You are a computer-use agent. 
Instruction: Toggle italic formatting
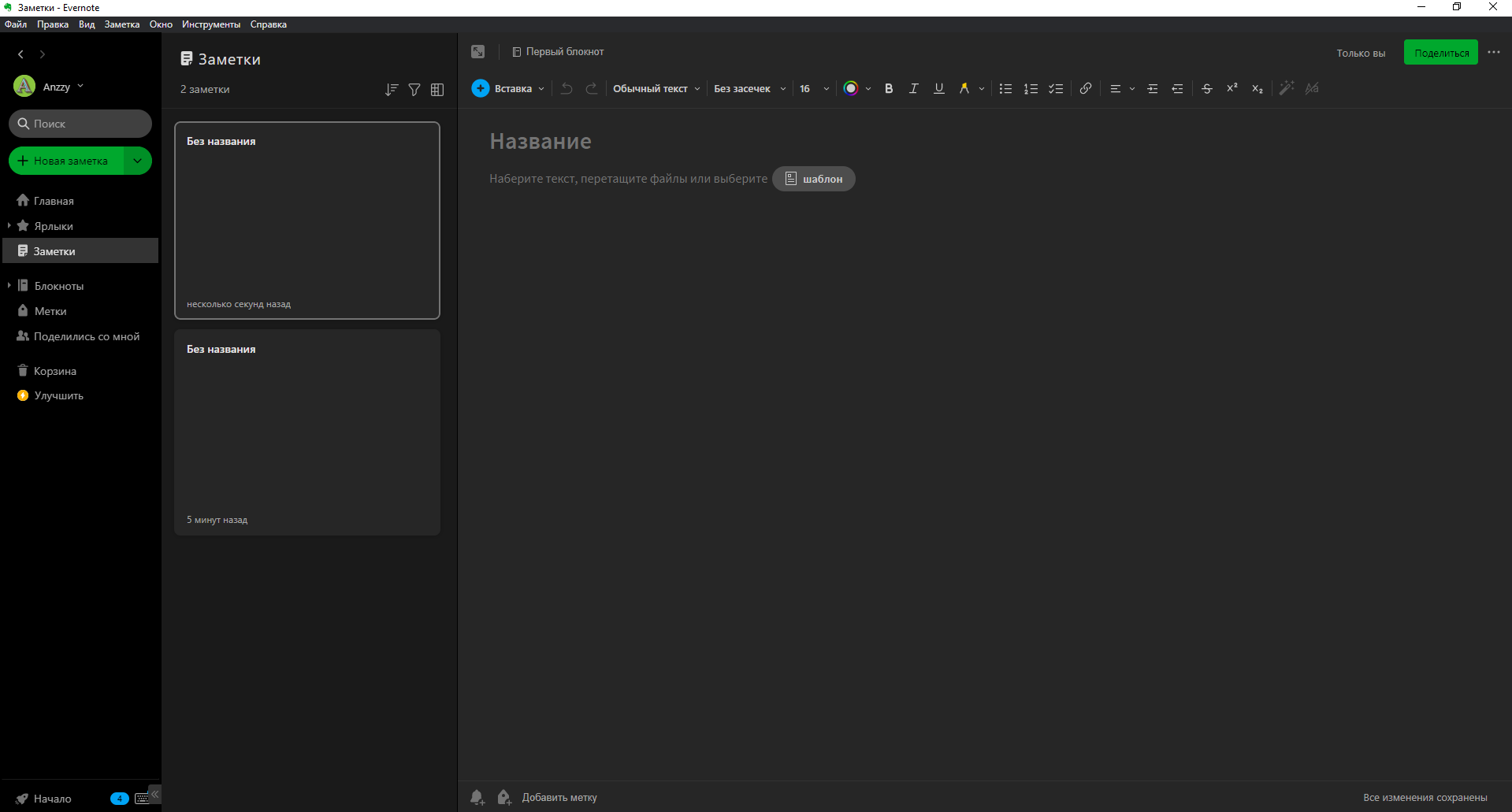click(x=913, y=88)
